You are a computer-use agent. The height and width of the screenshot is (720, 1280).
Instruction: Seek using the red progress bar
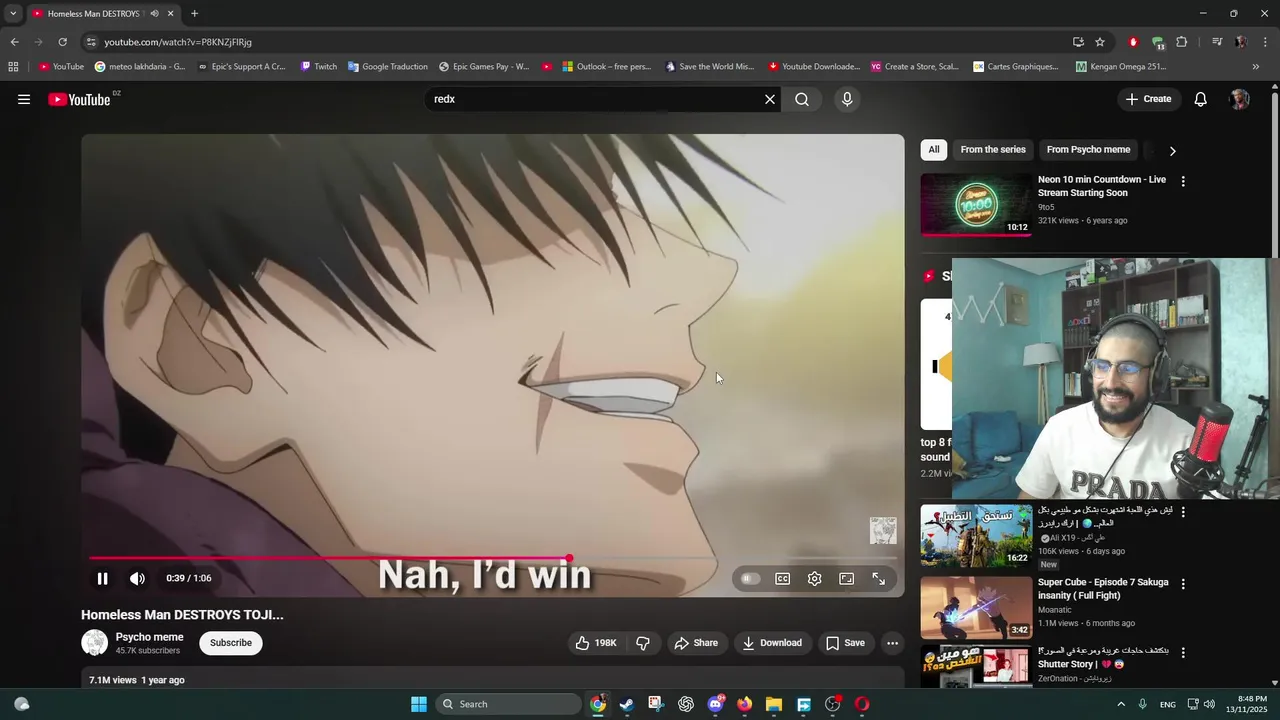click(x=493, y=558)
